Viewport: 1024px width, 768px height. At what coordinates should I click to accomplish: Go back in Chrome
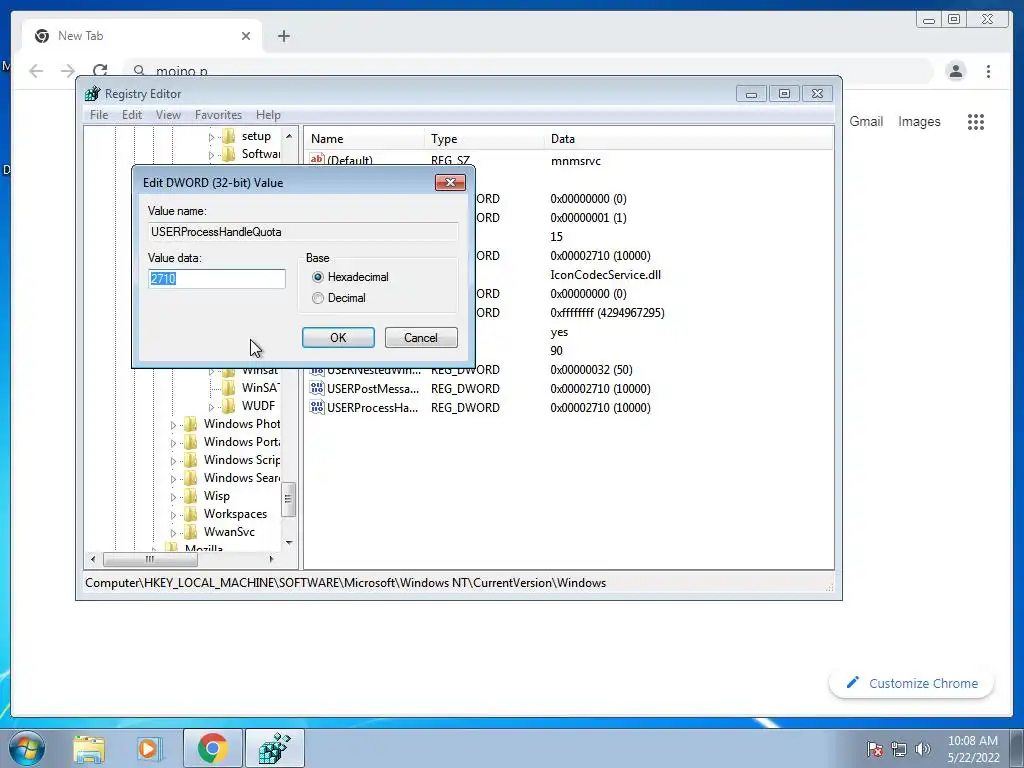coord(36,71)
